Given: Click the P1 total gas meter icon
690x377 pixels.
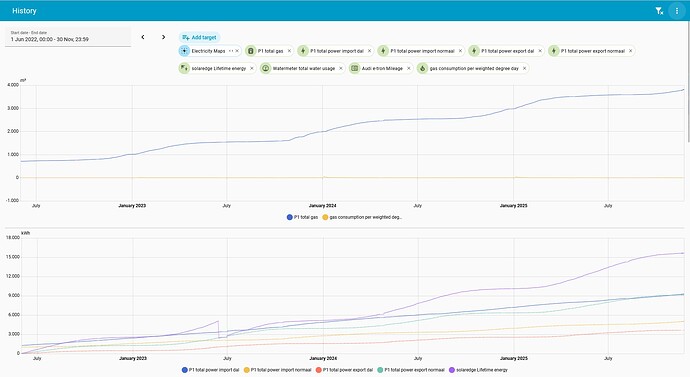Looking at the screenshot, I should click(x=250, y=51).
